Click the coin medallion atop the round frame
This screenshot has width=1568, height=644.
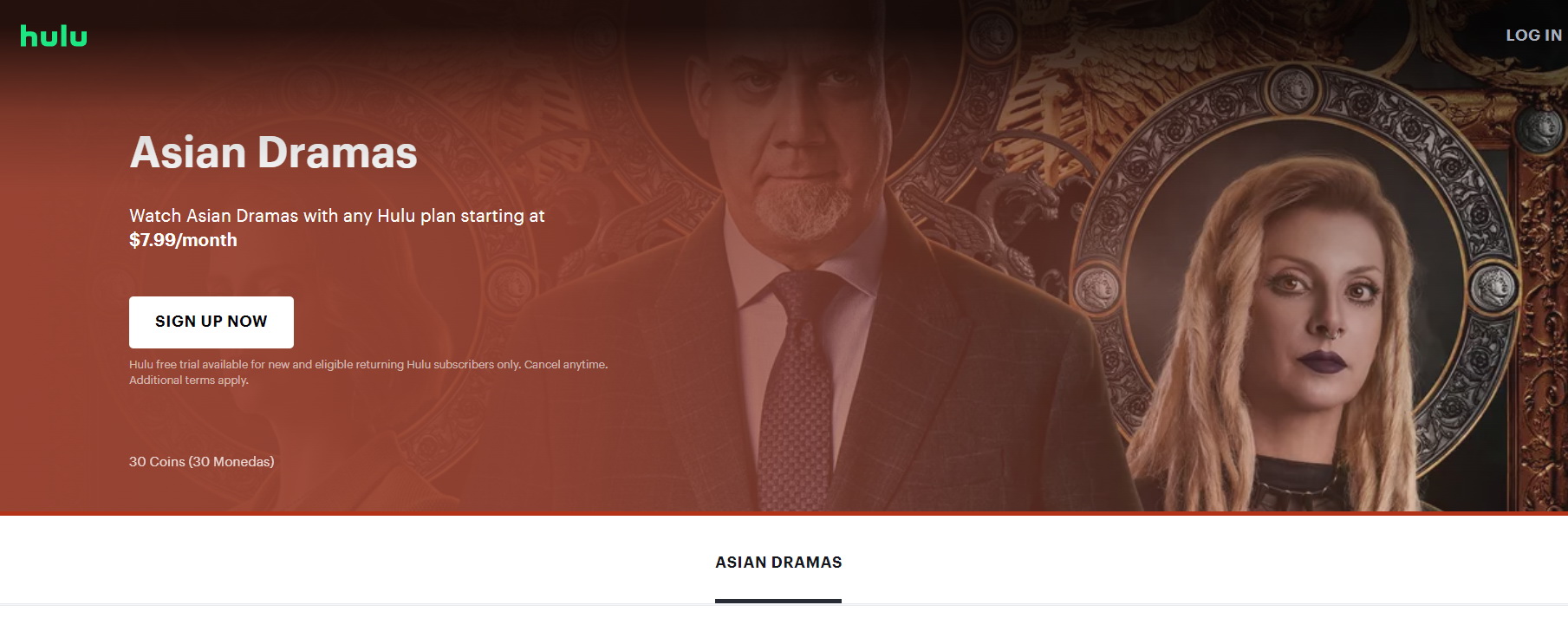point(1292,87)
